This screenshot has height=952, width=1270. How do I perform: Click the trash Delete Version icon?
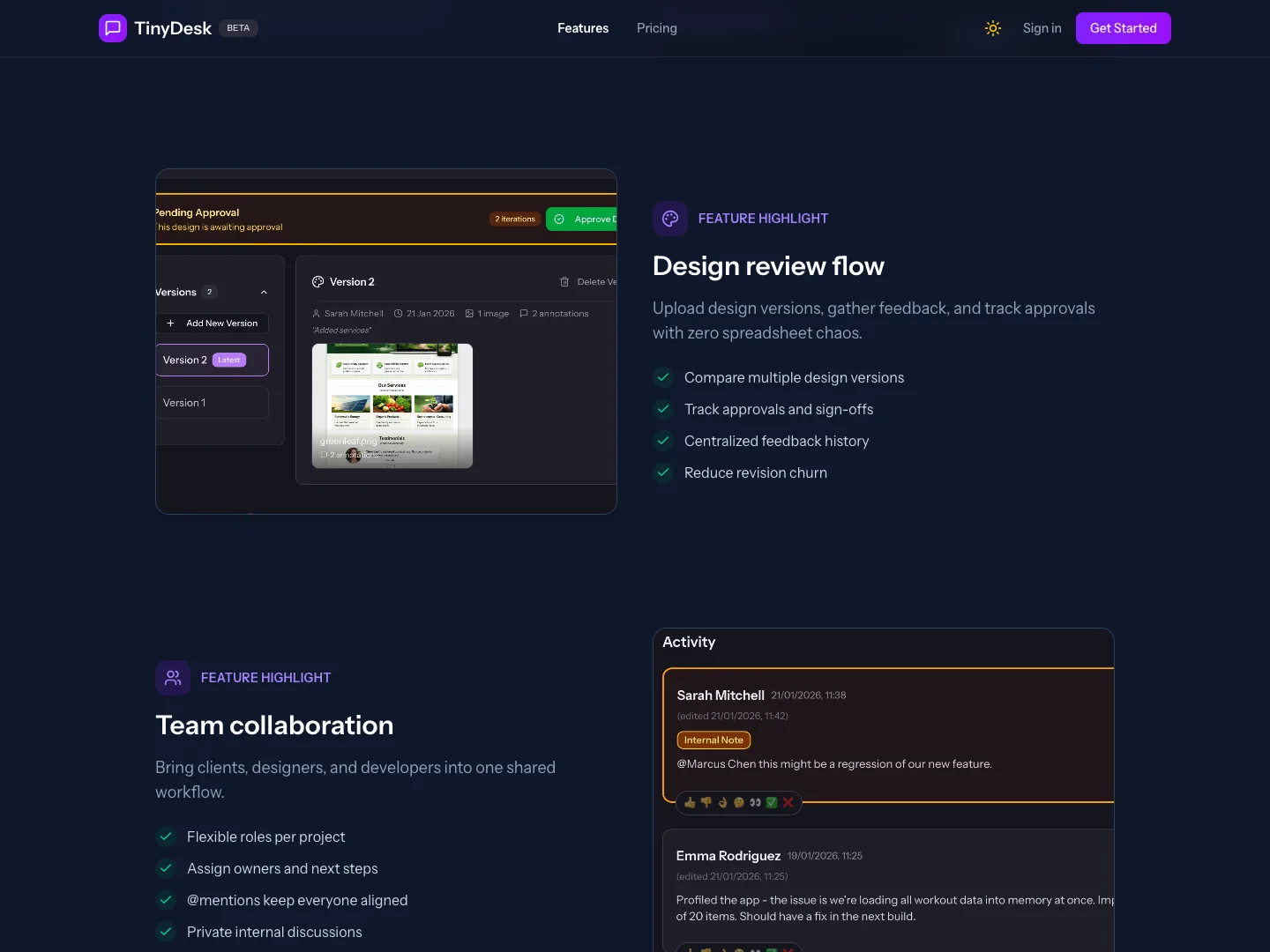coord(564,282)
